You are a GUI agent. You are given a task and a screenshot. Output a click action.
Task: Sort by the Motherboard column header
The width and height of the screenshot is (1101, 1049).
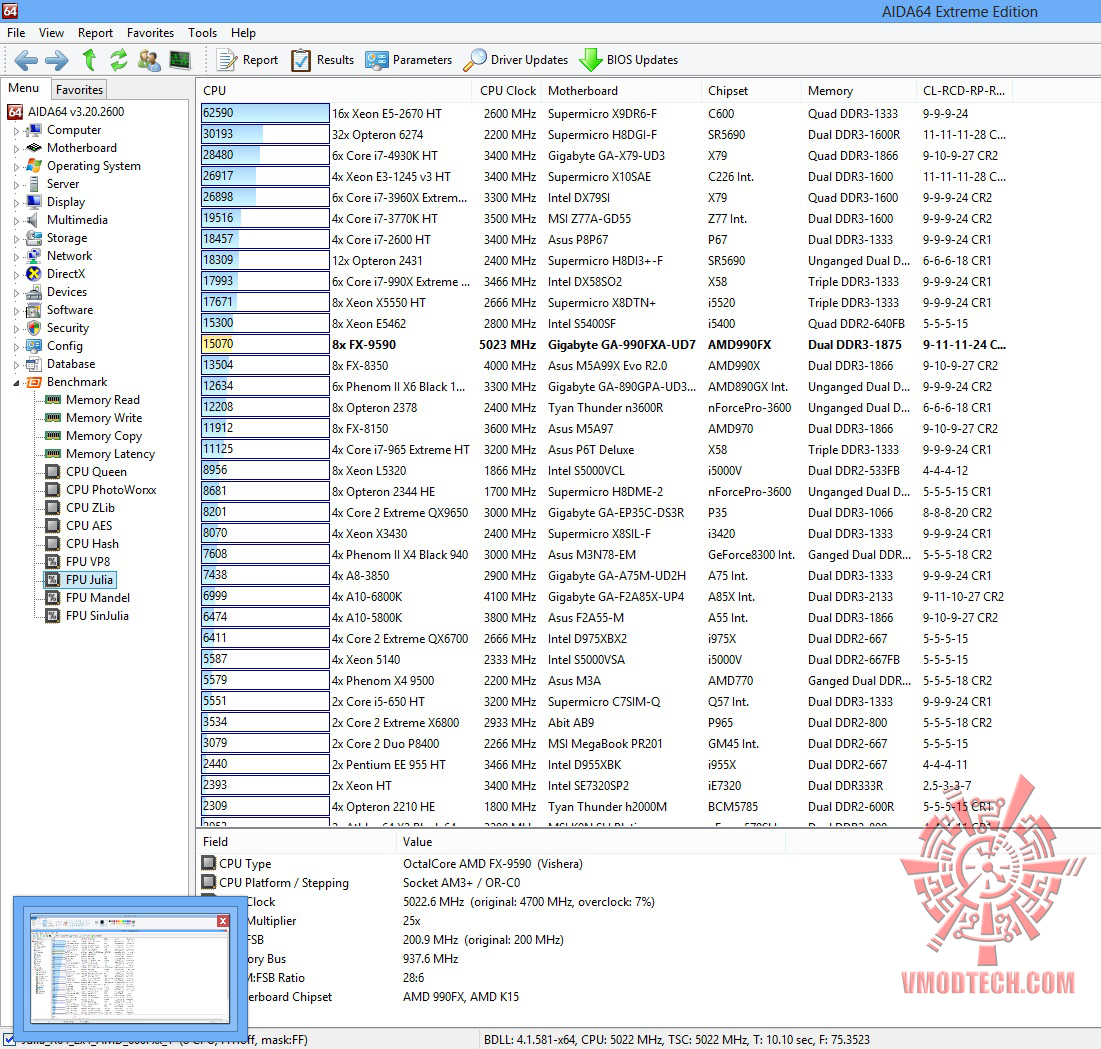point(622,91)
